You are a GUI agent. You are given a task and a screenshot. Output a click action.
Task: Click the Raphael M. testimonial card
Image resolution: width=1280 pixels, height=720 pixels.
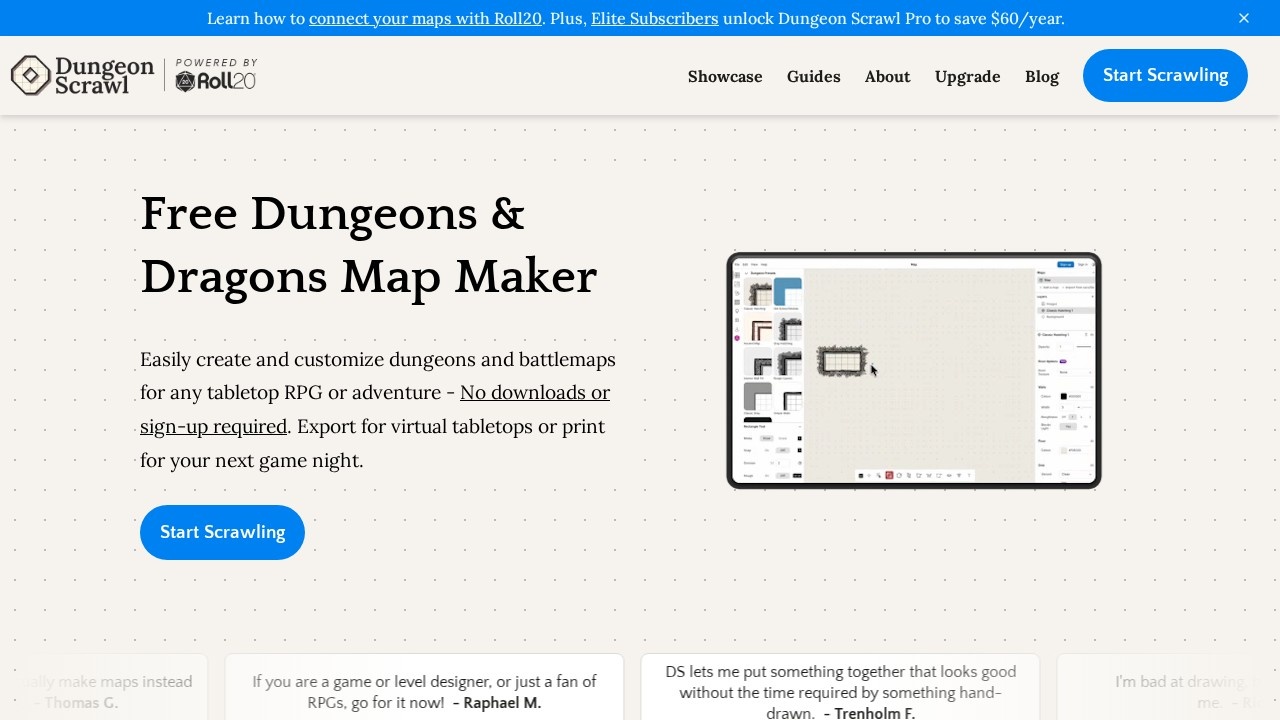tap(424, 687)
